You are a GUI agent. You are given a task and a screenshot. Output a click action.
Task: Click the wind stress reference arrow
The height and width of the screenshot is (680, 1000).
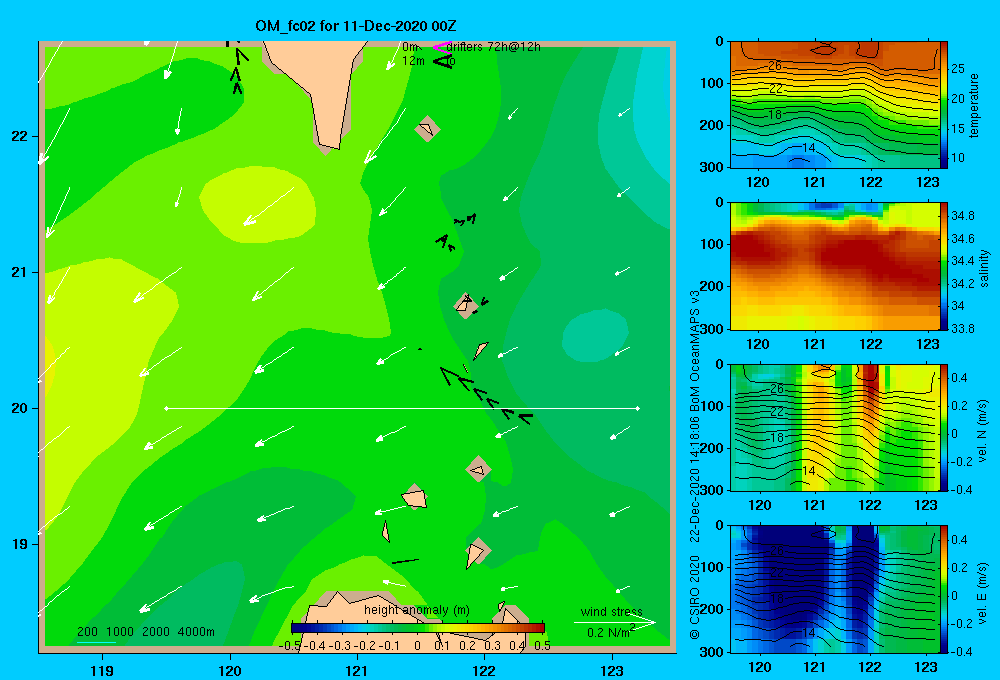coord(614,623)
